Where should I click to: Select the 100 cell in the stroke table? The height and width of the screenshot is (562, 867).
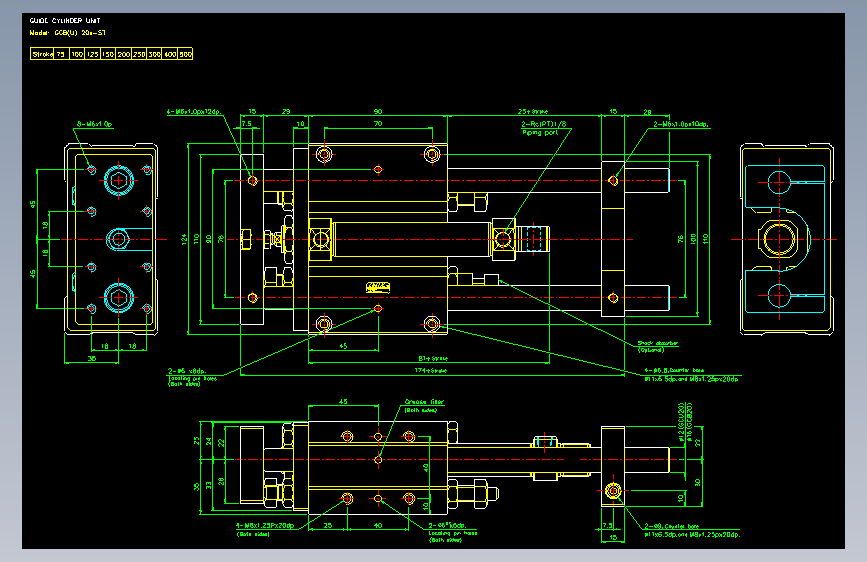click(77, 54)
